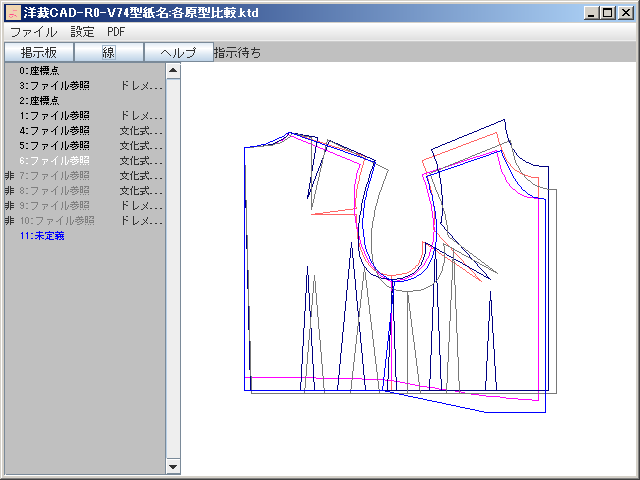Select hidden row 9:ファイル参照

85,206
